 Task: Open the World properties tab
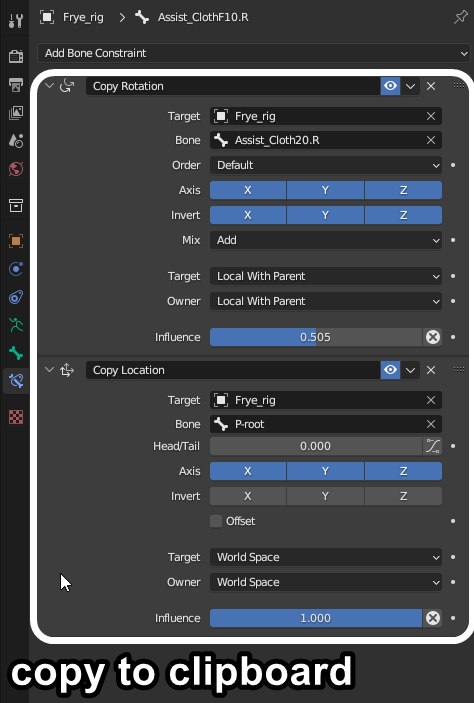pos(16,169)
